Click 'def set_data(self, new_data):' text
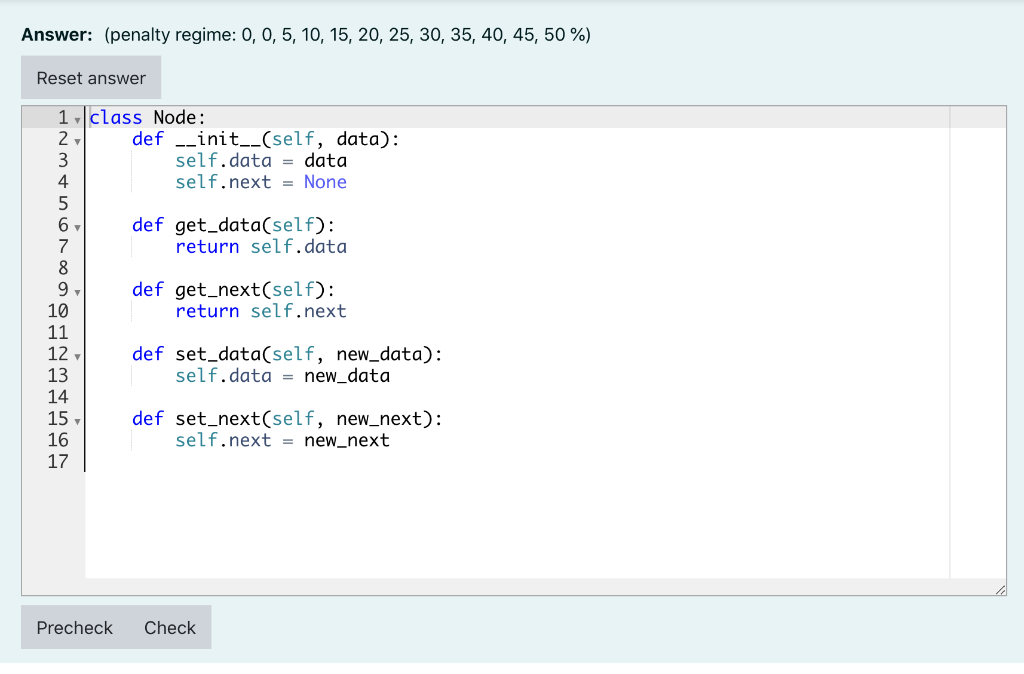Viewport: 1024px width, 674px height. point(287,354)
